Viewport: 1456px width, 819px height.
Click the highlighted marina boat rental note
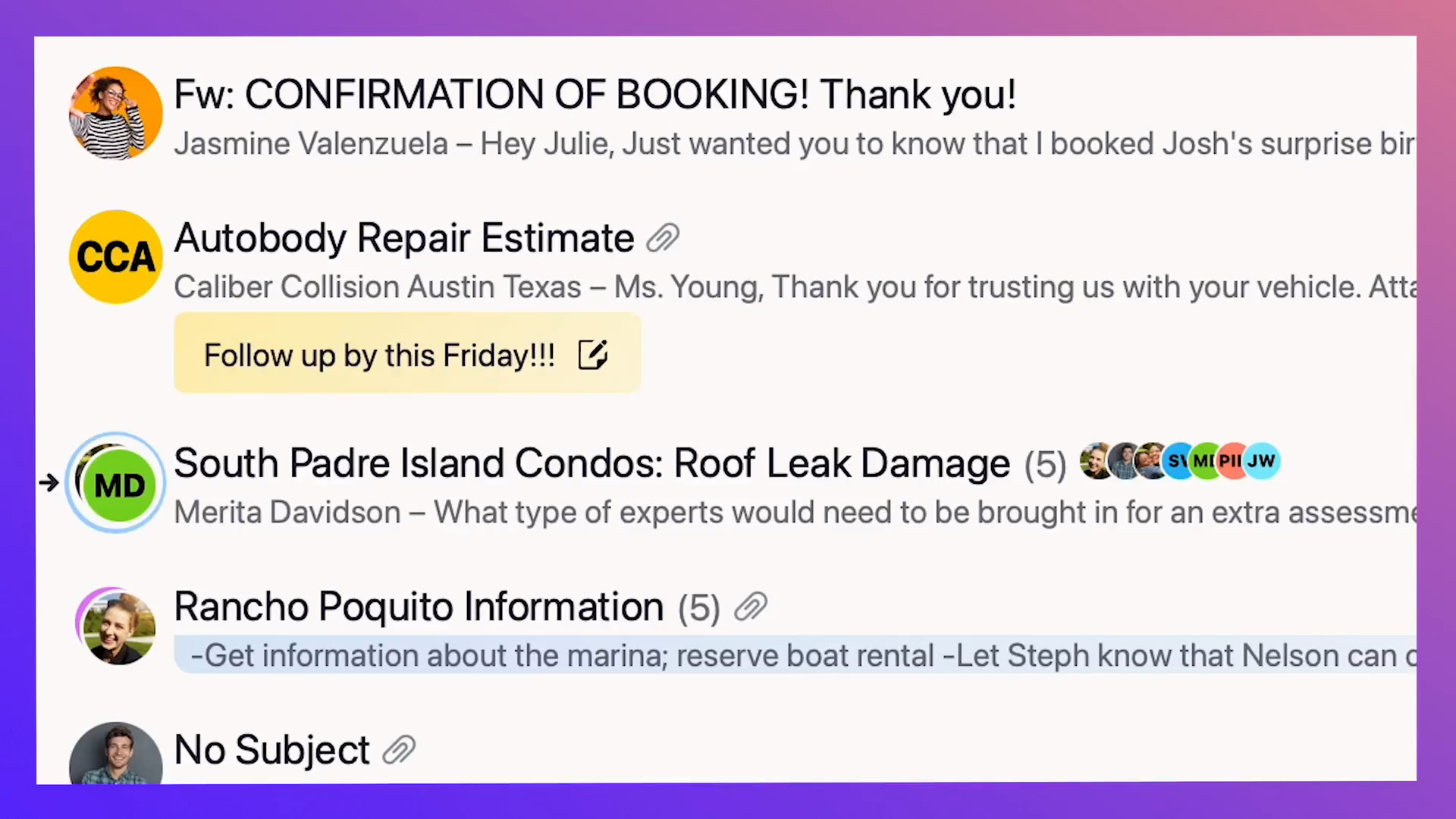795,655
